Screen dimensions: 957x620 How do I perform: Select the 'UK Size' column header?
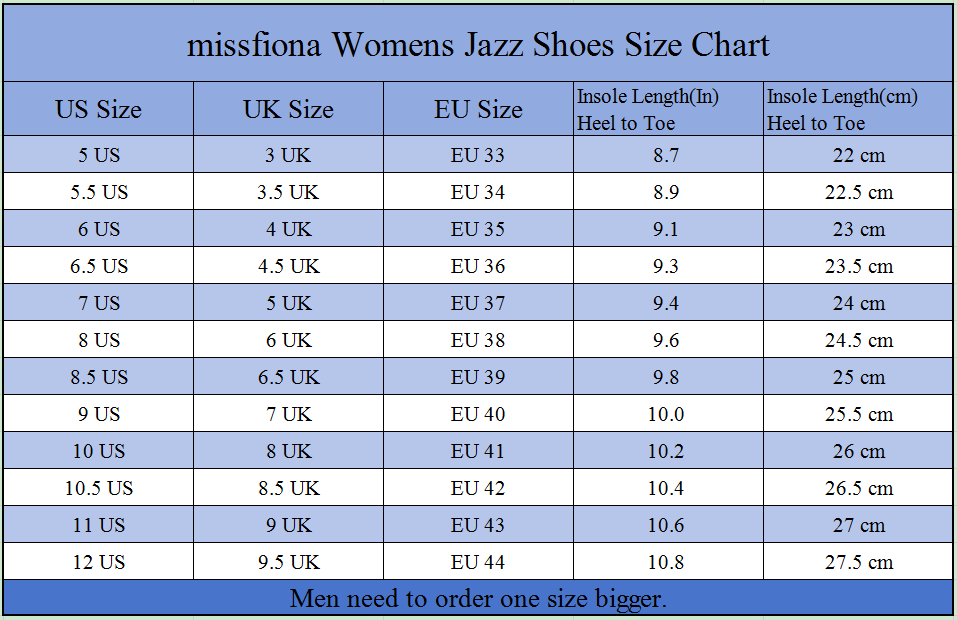click(x=288, y=109)
